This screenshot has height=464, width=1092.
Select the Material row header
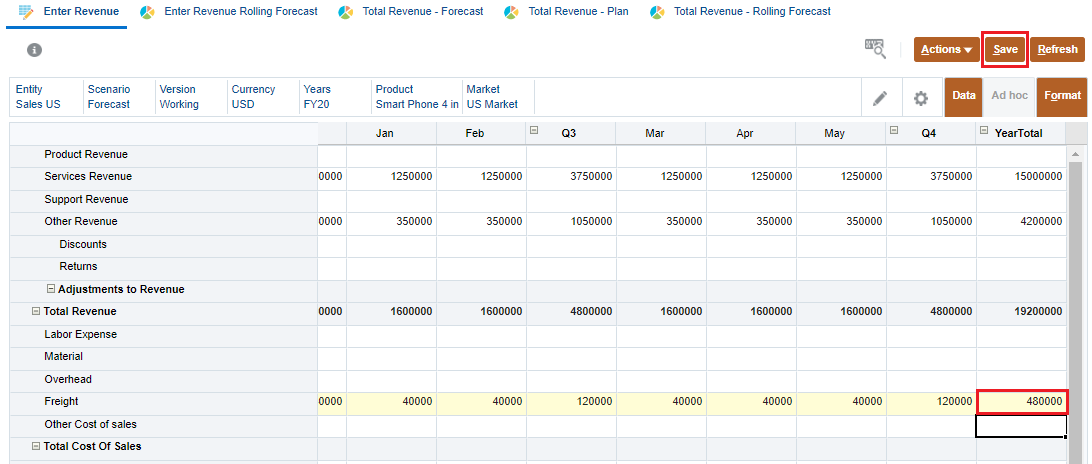164,357
